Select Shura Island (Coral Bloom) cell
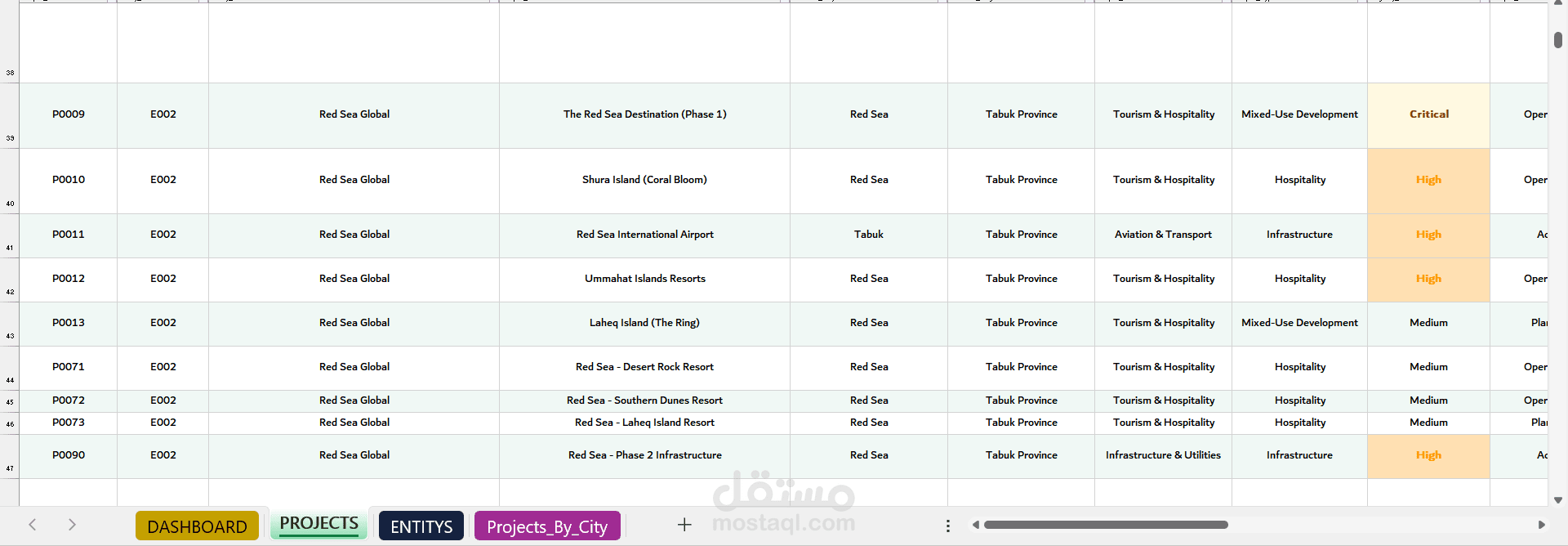The image size is (1568, 546). (x=644, y=181)
